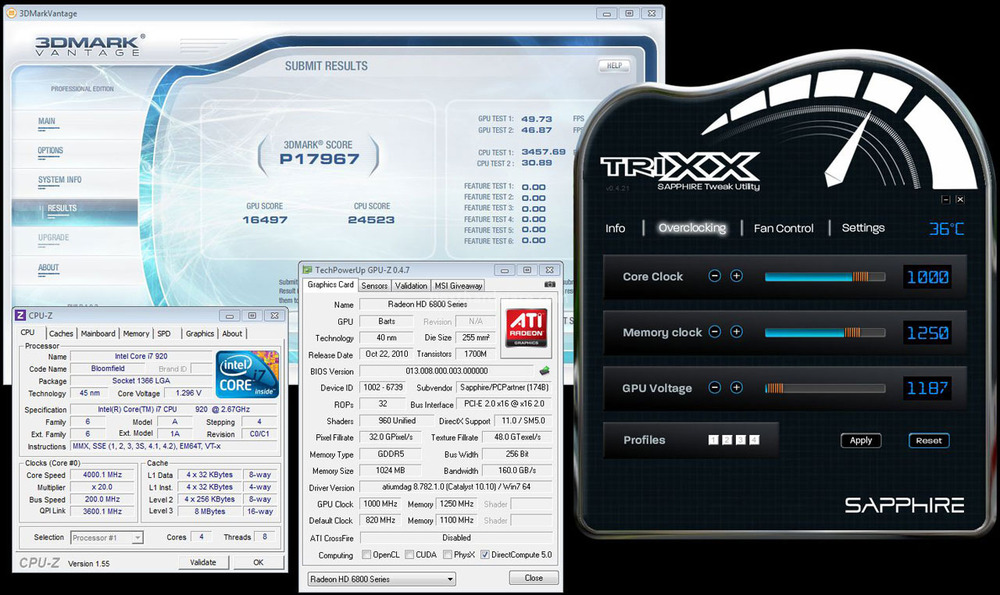Select TRIXX profile slot 2
The image size is (1000, 595).
coord(727,440)
